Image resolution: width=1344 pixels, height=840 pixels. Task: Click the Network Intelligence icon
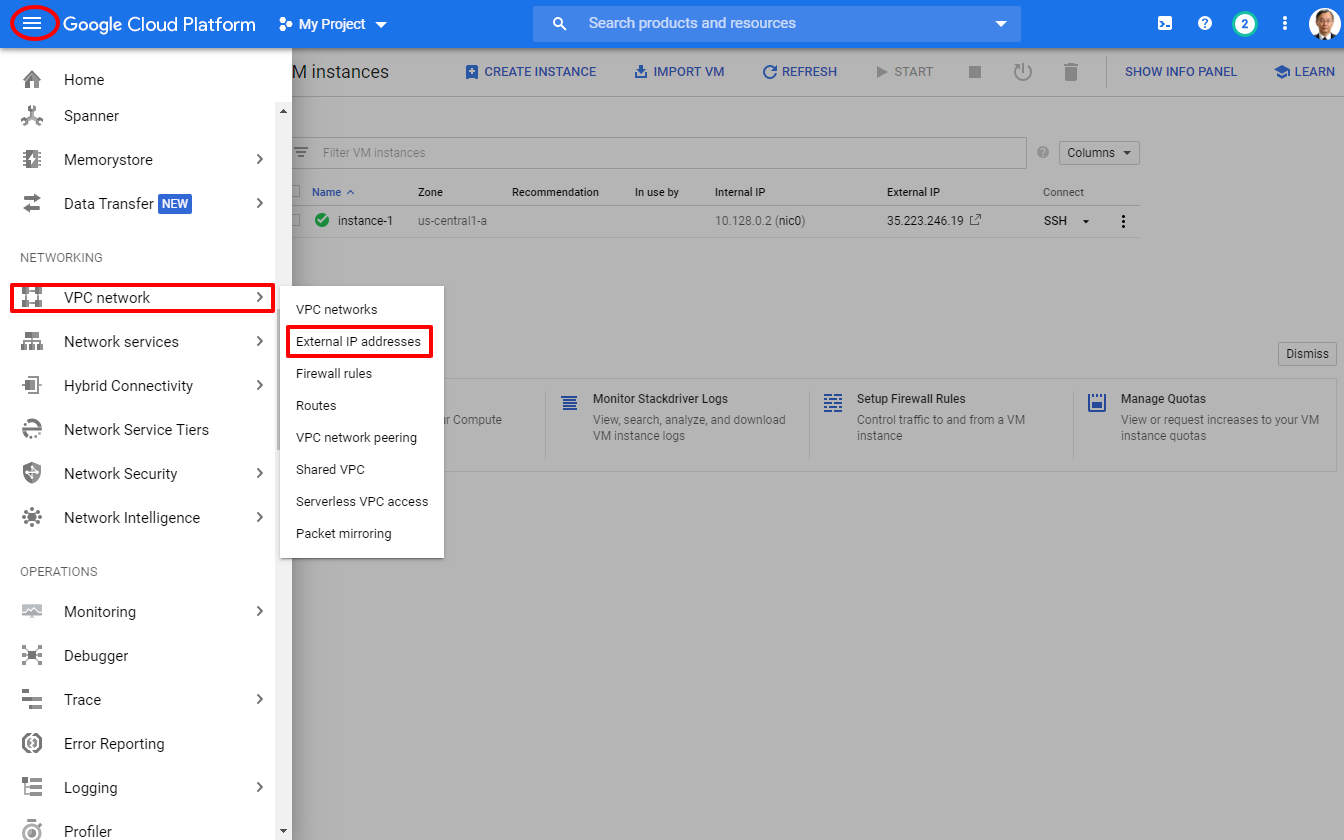pos(32,518)
